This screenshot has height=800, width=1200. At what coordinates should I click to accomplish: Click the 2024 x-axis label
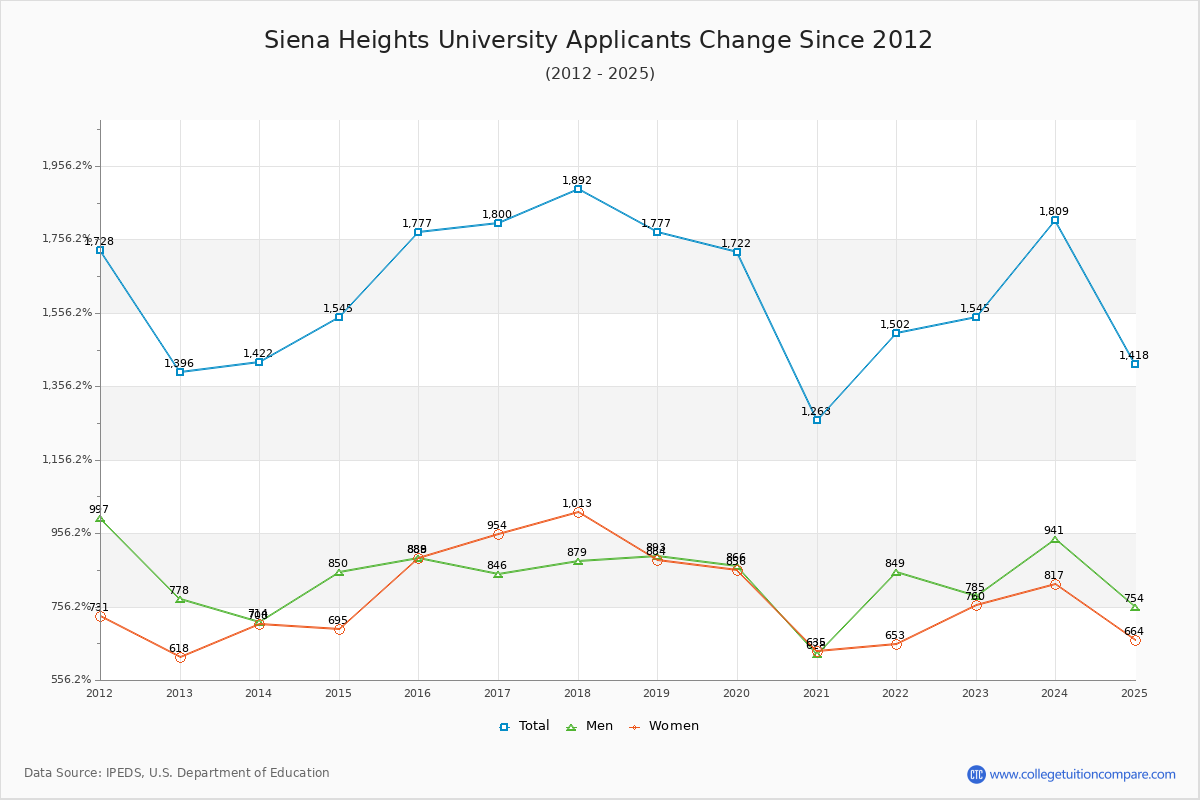pyautogui.click(x=1055, y=692)
